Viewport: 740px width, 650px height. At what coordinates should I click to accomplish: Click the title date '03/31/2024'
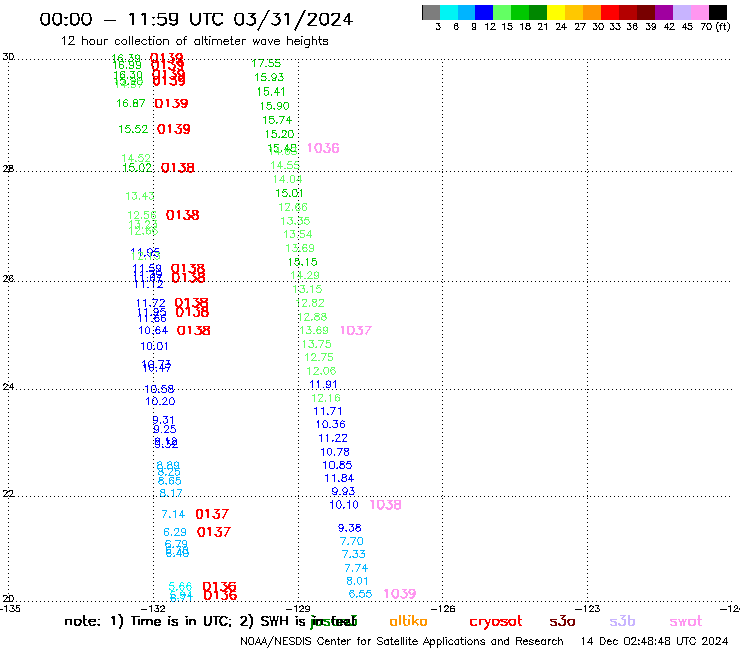click(293, 20)
